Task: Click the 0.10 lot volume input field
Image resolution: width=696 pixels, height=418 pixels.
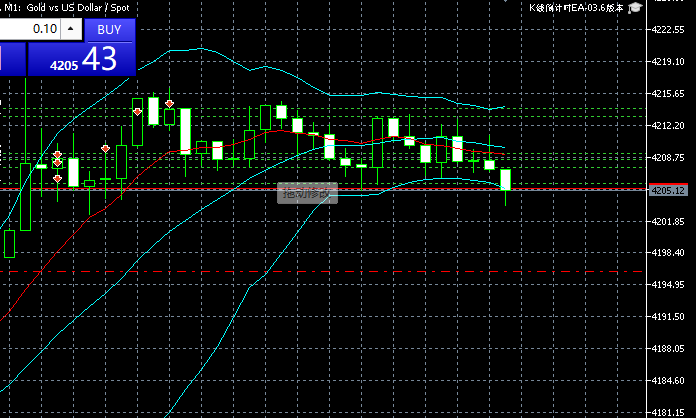Action: (x=30, y=29)
